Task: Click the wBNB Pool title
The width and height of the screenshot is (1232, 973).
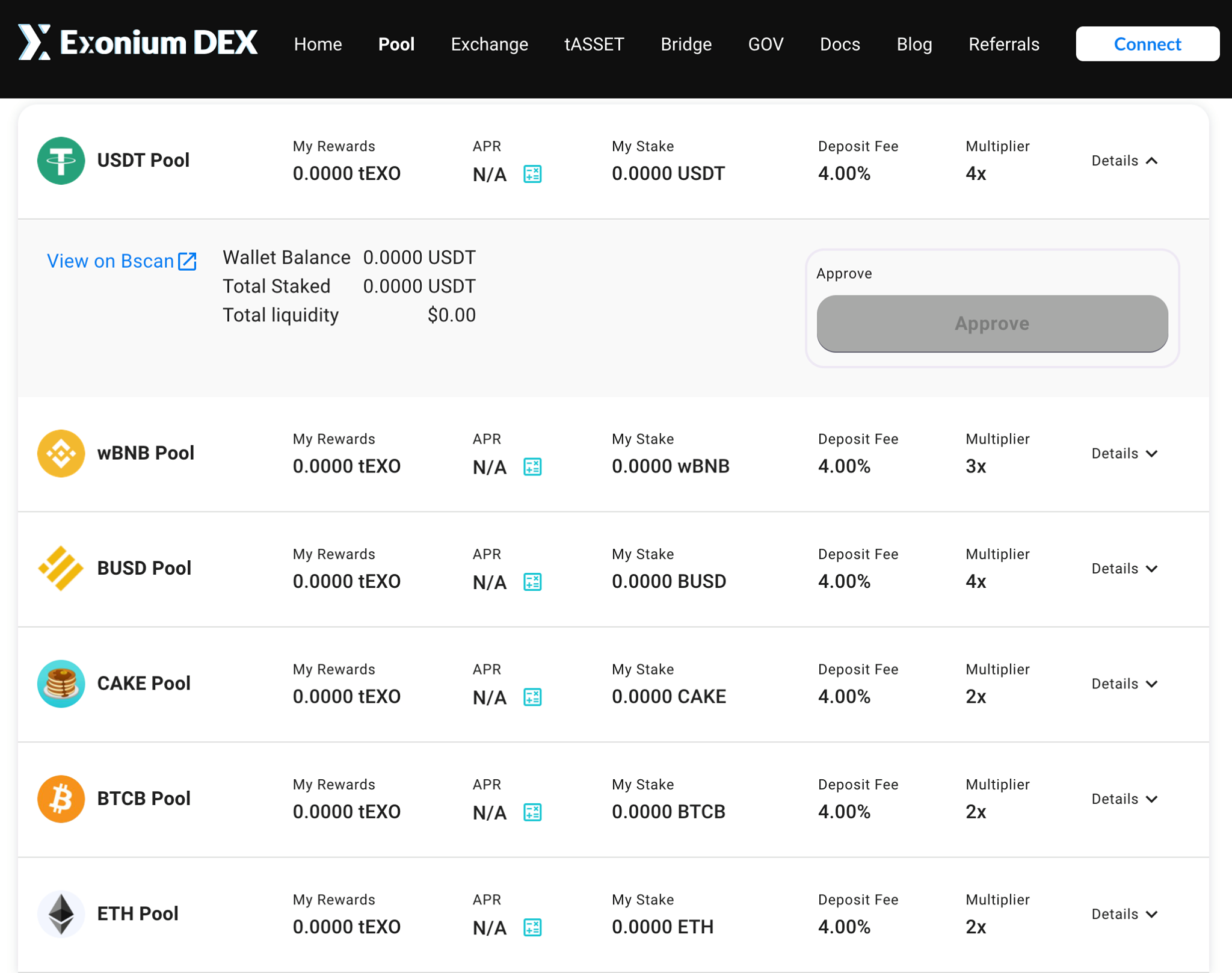Action: tap(146, 453)
